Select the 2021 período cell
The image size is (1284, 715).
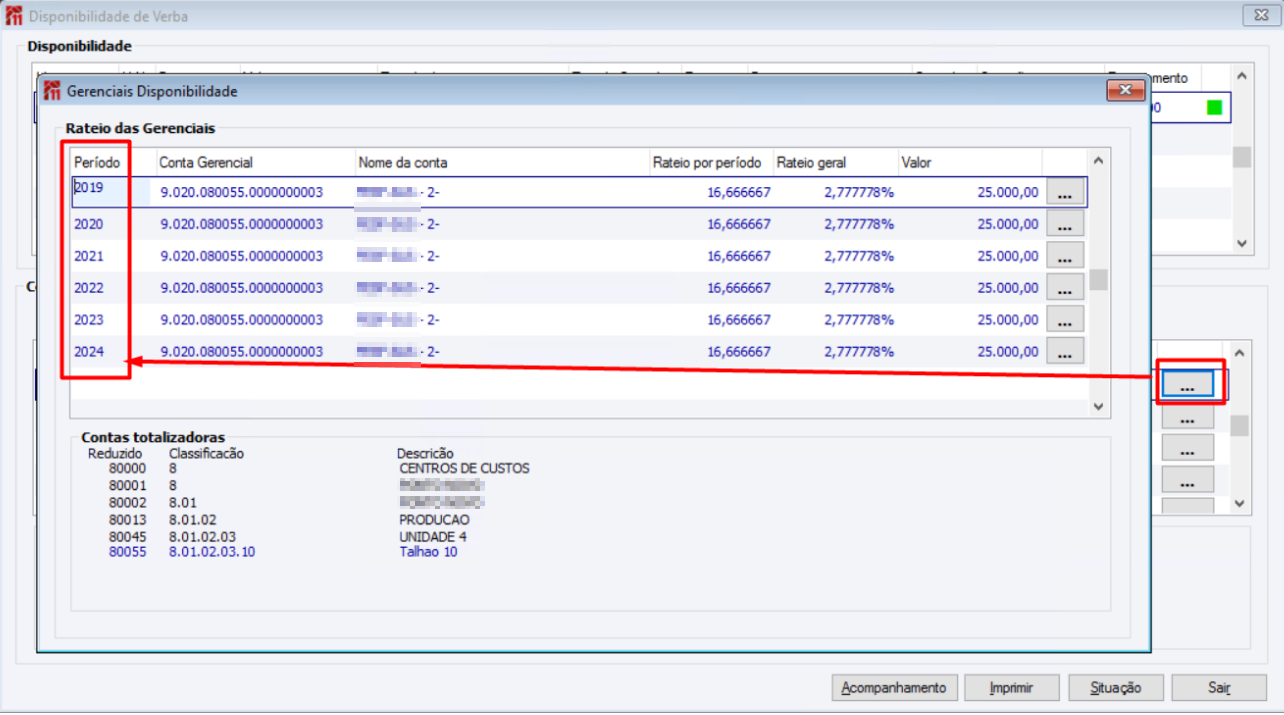pos(89,256)
